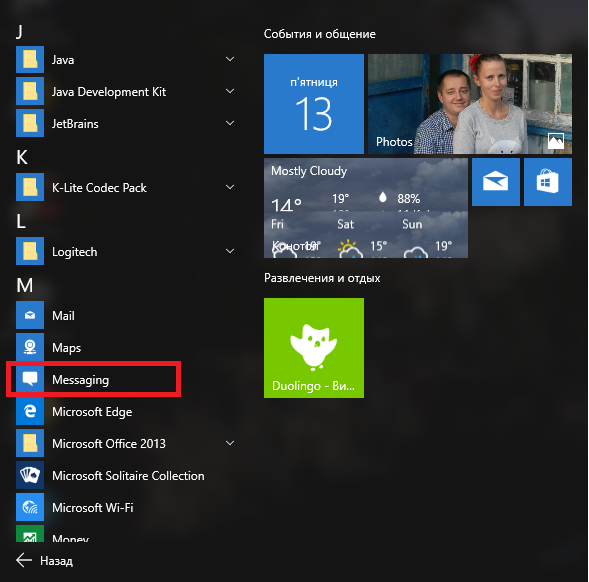This screenshot has height=582, width=589.
Task: Select the Maps label
Action: tap(66, 348)
